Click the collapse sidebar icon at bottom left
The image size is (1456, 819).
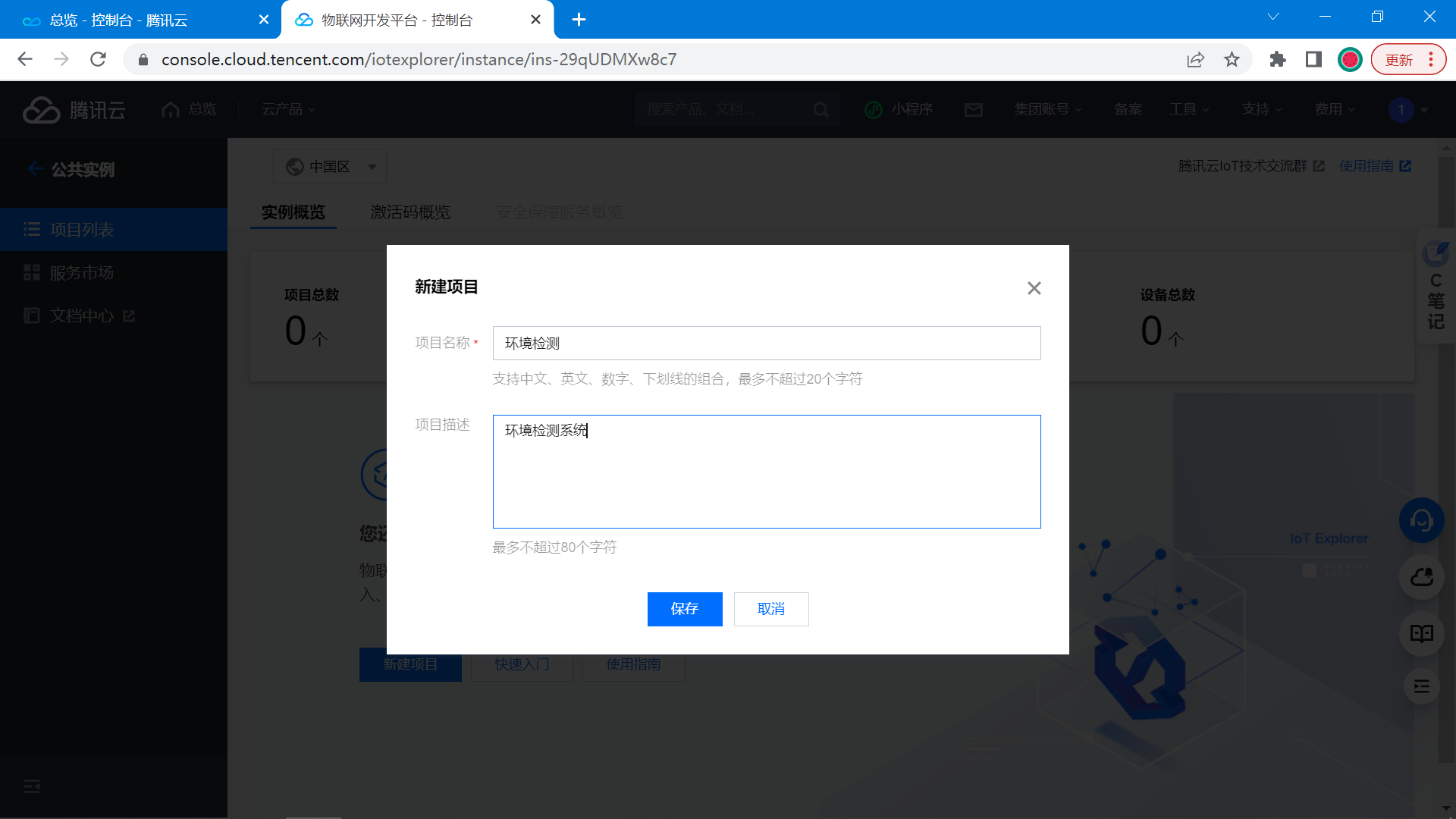pyautogui.click(x=32, y=786)
